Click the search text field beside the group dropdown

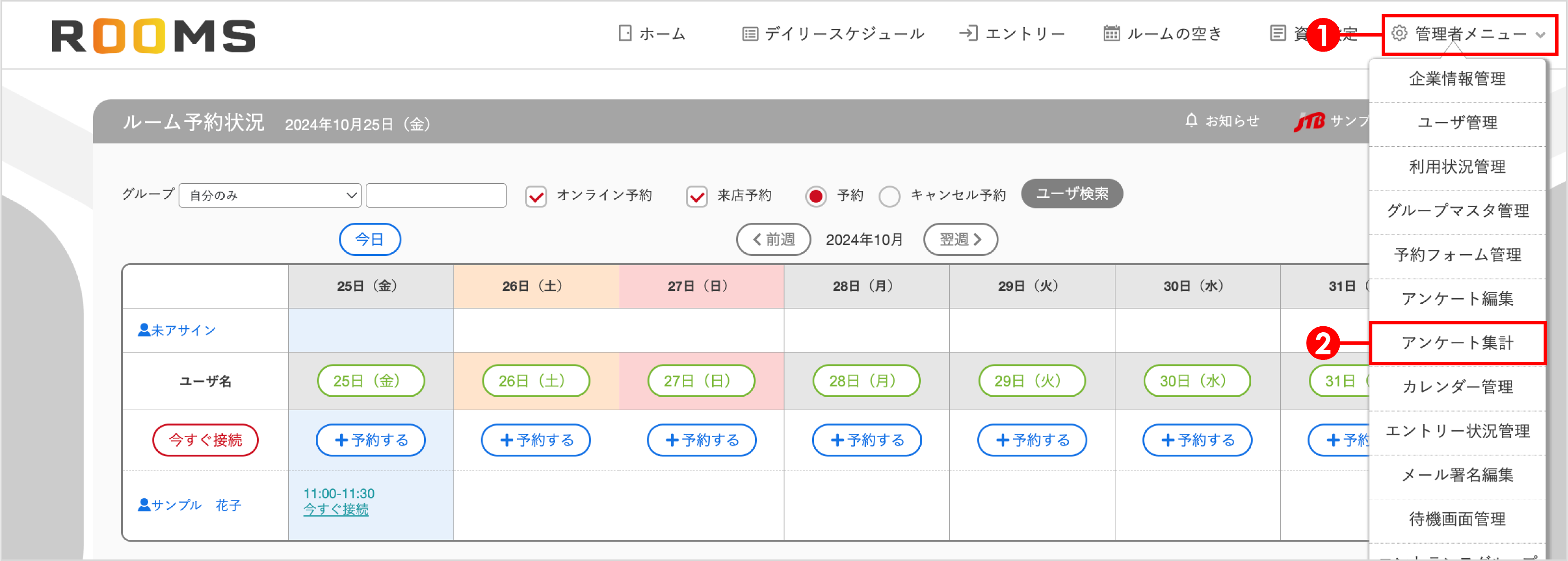click(436, 195)
